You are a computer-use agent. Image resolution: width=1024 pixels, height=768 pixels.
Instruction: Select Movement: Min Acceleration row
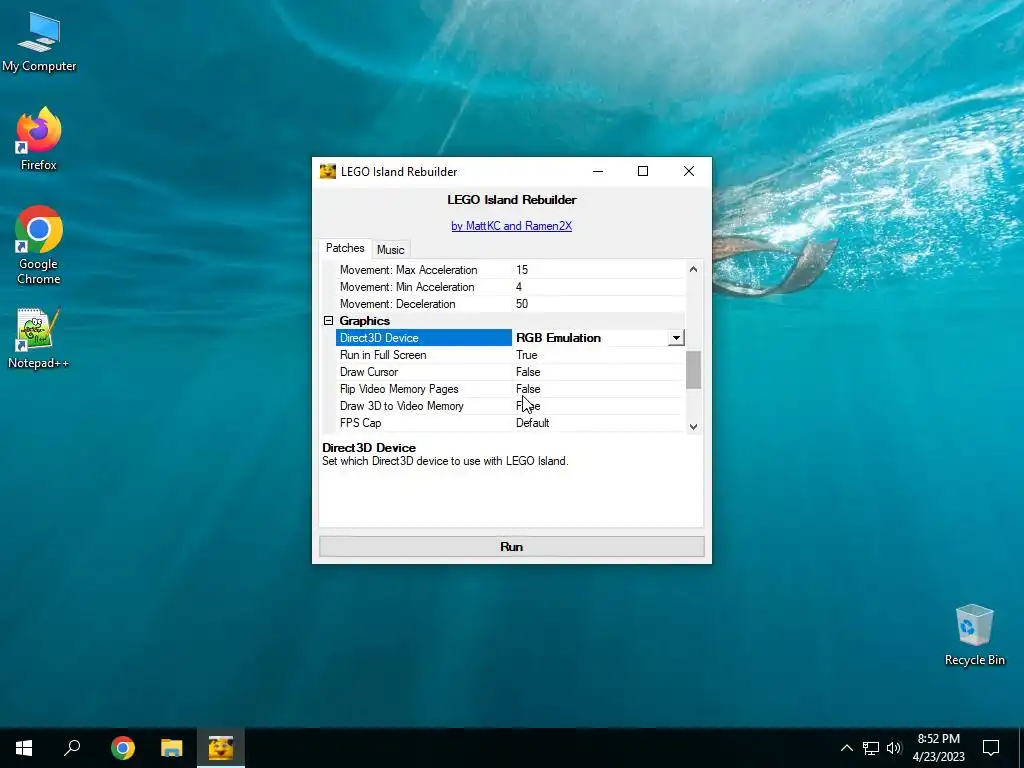(x=510, y=287)
